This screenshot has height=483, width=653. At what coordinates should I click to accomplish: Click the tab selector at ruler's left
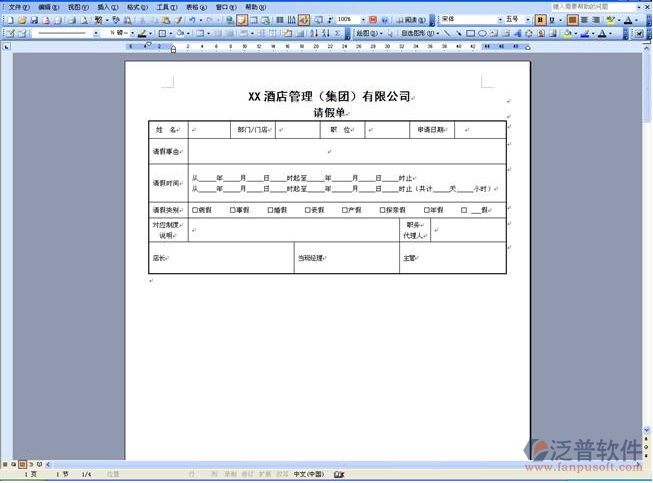(x=6, y=47)
